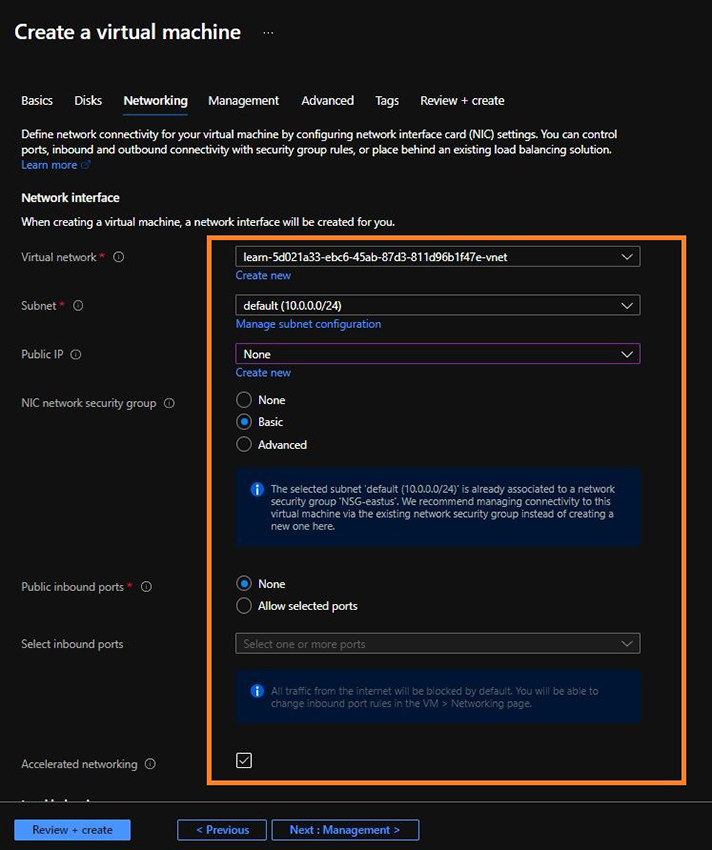Click the Public inbound ports info icon

pos(147,587)
